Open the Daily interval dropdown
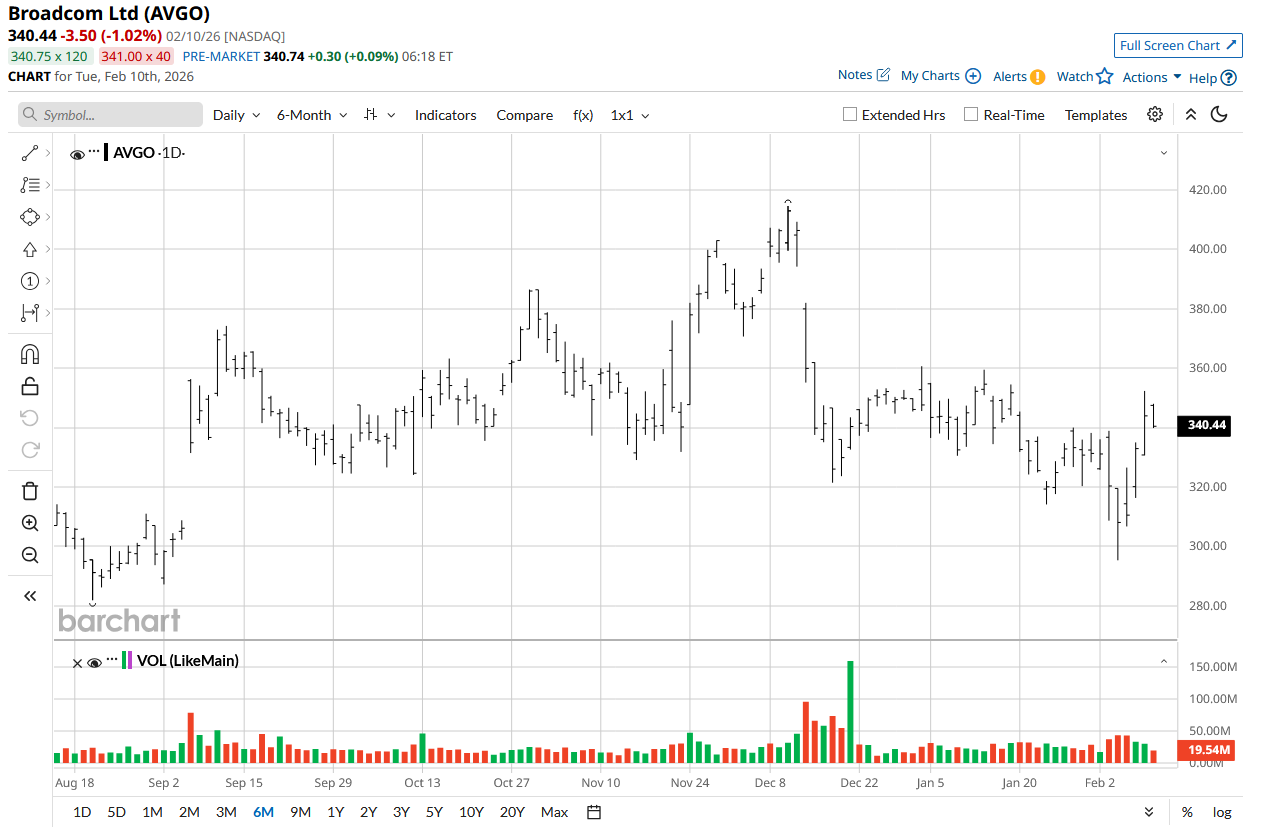 tap(237, 115)
